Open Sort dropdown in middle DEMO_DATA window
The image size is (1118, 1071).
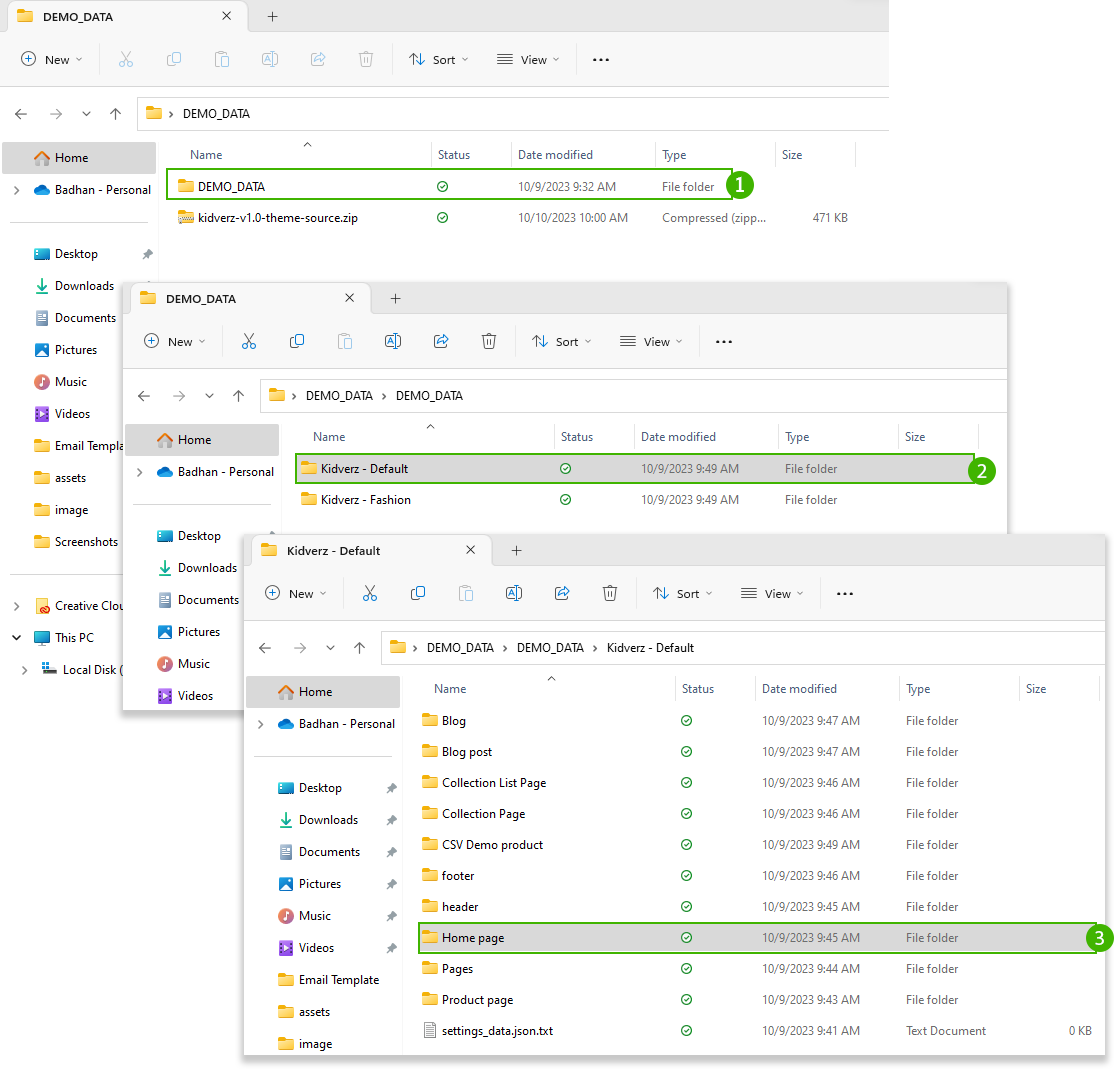click(x=562, y=342)
